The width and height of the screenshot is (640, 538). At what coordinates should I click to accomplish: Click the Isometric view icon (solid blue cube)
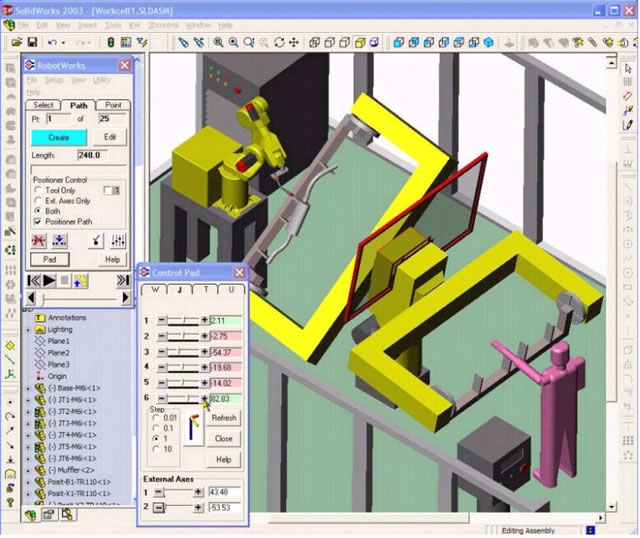pos(489,42)
